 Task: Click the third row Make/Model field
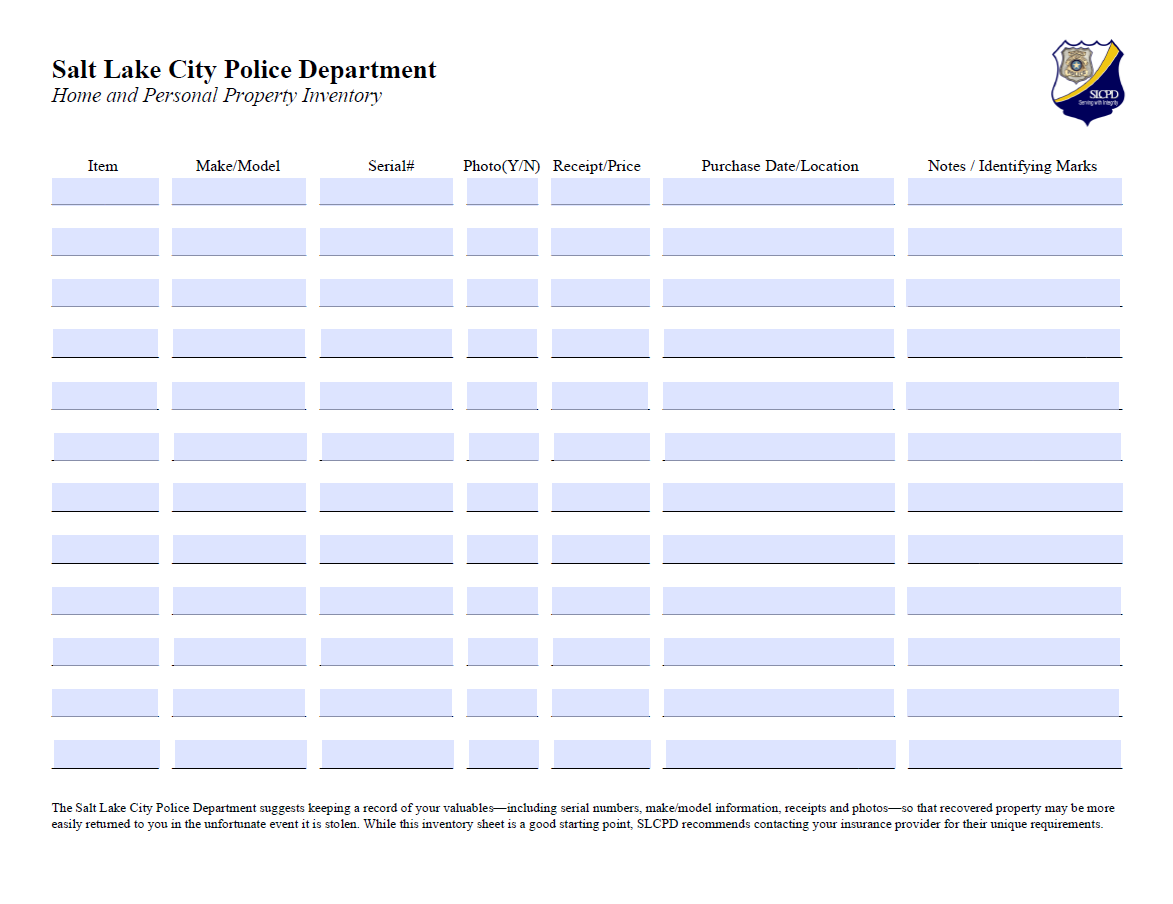[238, 292]
